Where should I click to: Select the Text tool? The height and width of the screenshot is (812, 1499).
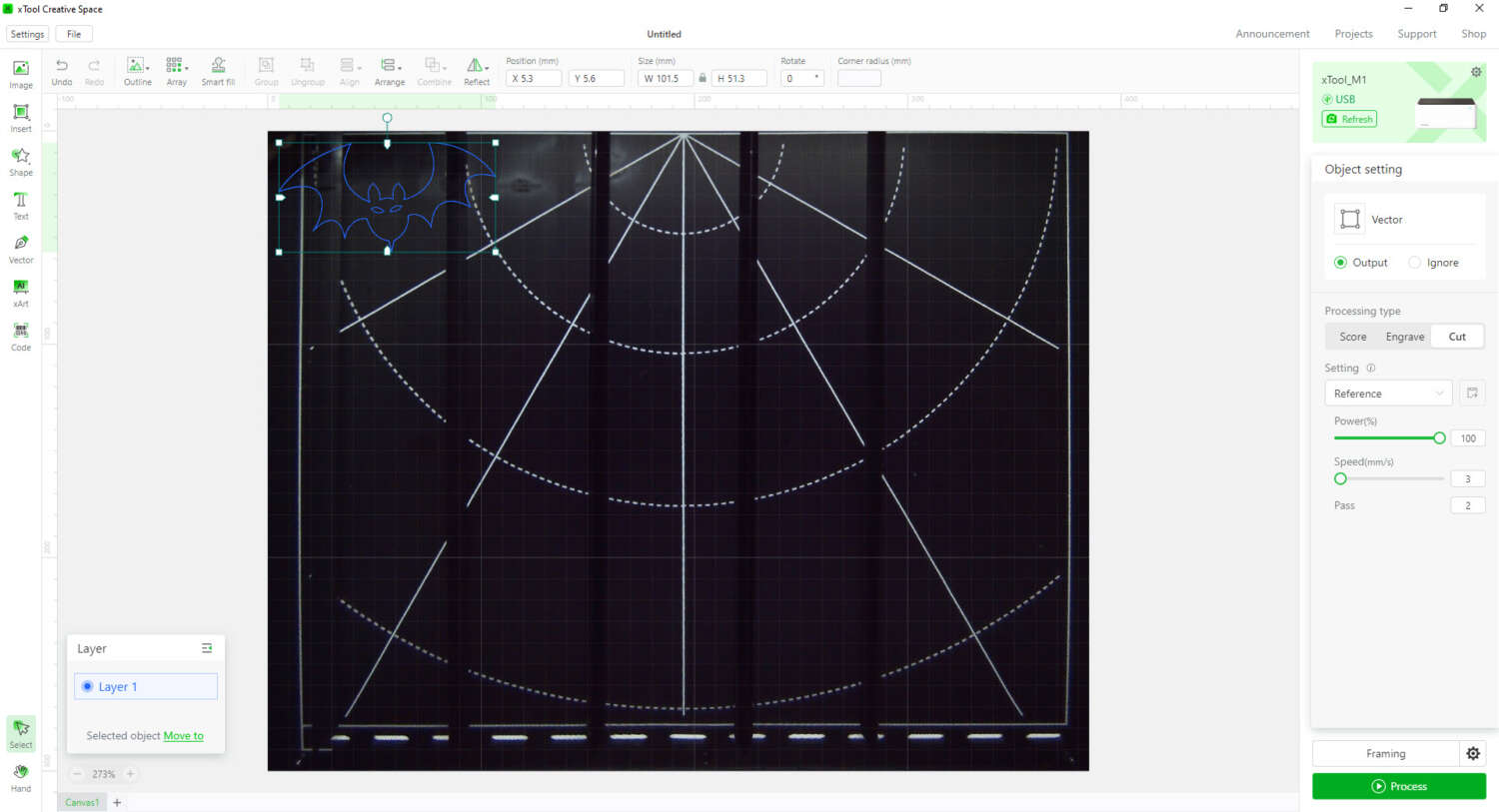coord(20,204)
